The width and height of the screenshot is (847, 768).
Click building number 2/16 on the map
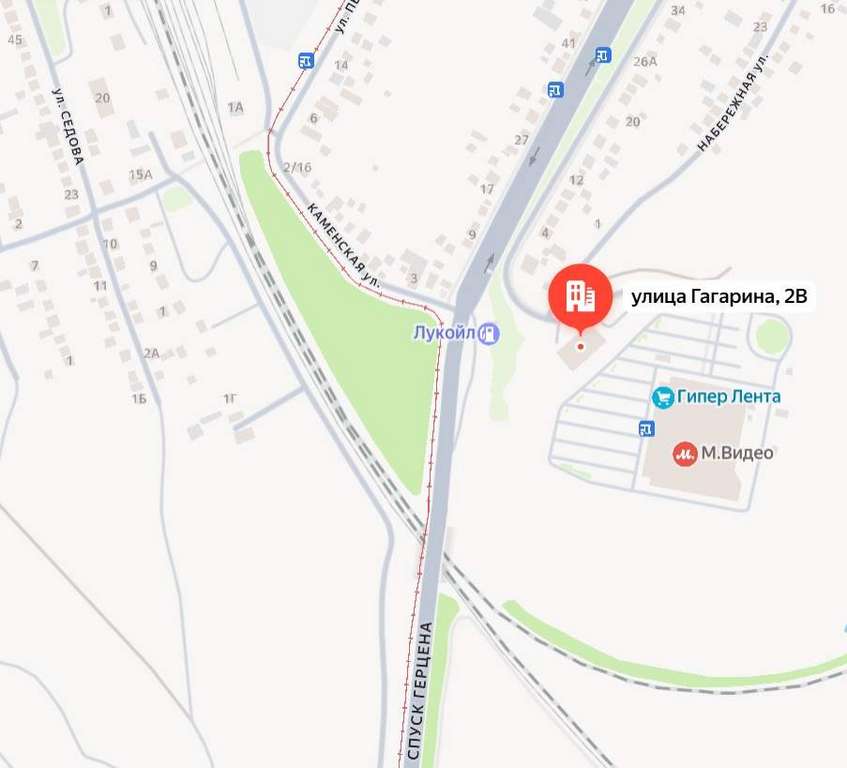(x=298, y=167)
